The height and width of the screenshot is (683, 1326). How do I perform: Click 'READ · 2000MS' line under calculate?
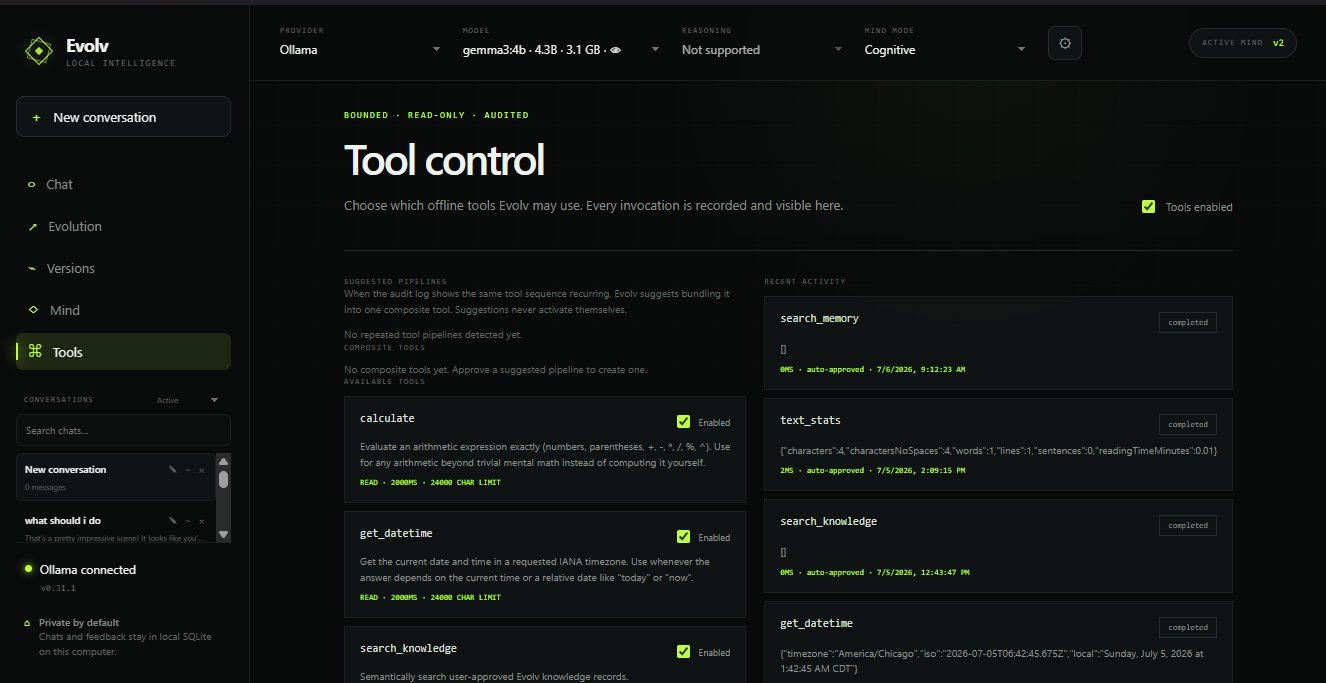(430, 483)
